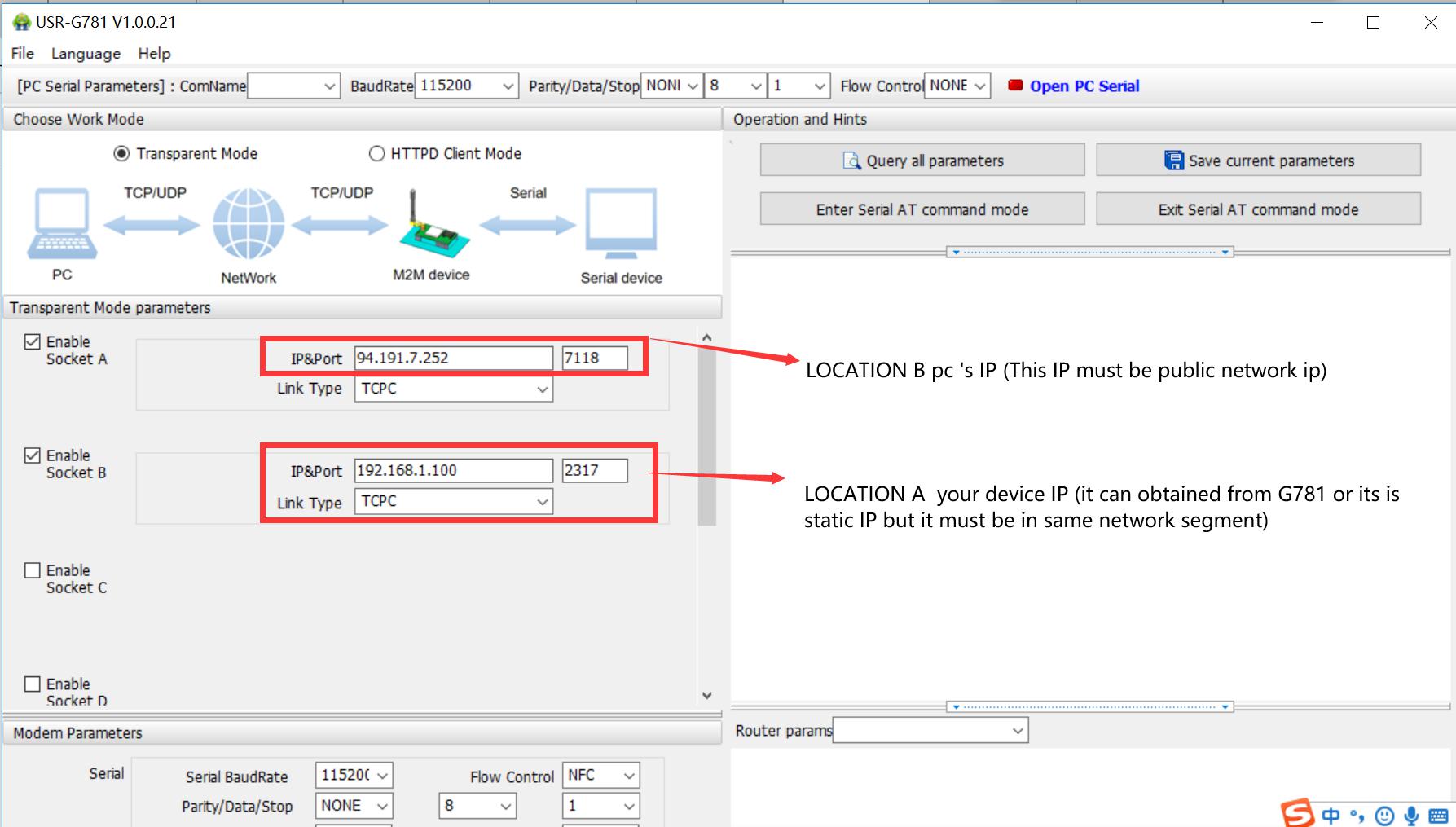This screenshot has height=827, width=1456.
Task: Click socket list scrollbar down arrow
Action: pyautogui.click(x=707, y=695)
